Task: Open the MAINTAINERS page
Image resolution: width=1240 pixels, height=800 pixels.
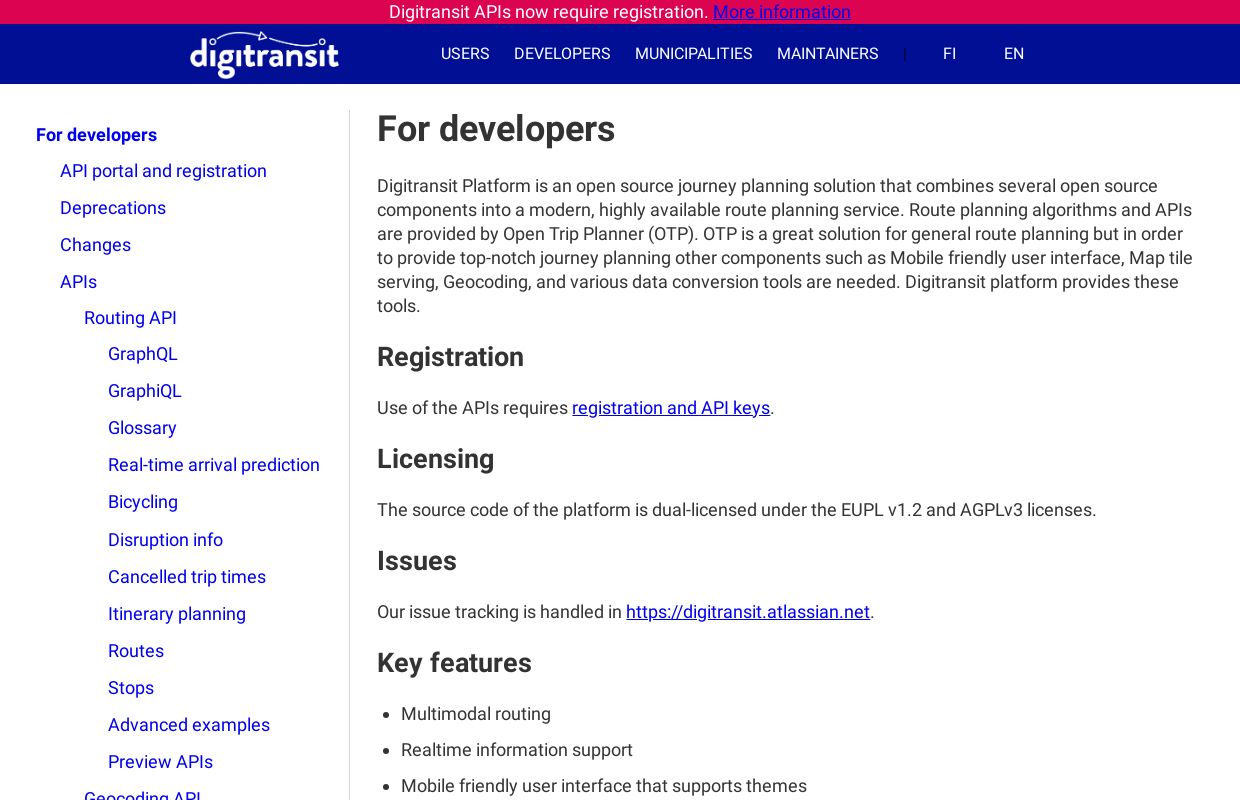Action: (828, 54)
